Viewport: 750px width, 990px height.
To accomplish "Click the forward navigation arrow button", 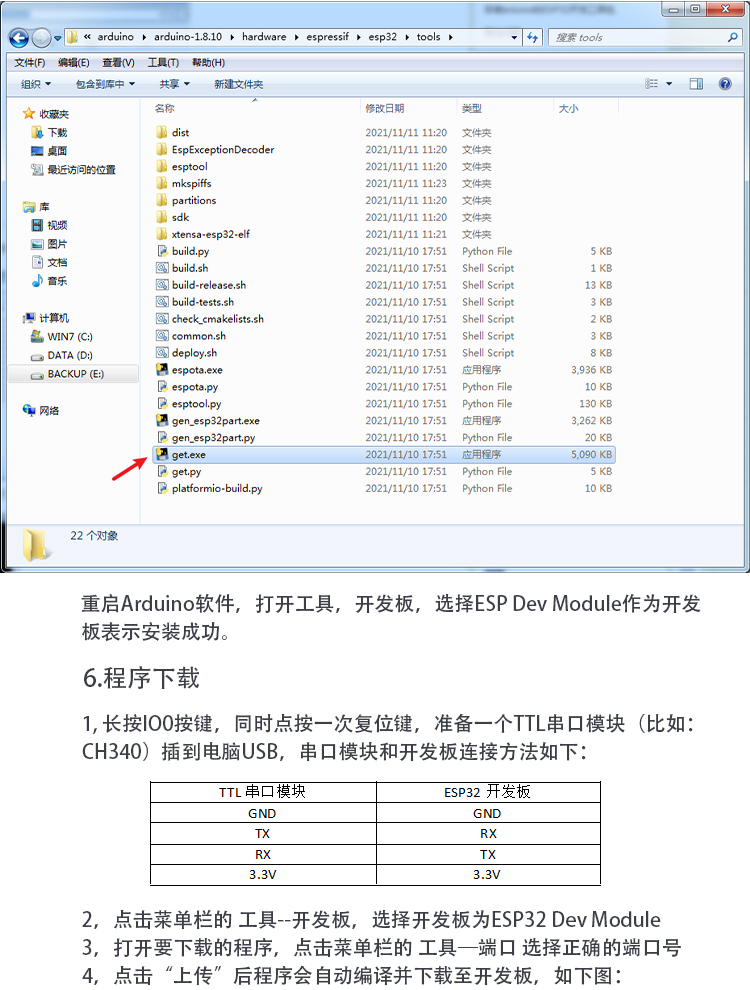I will click(x=42, y=38).
